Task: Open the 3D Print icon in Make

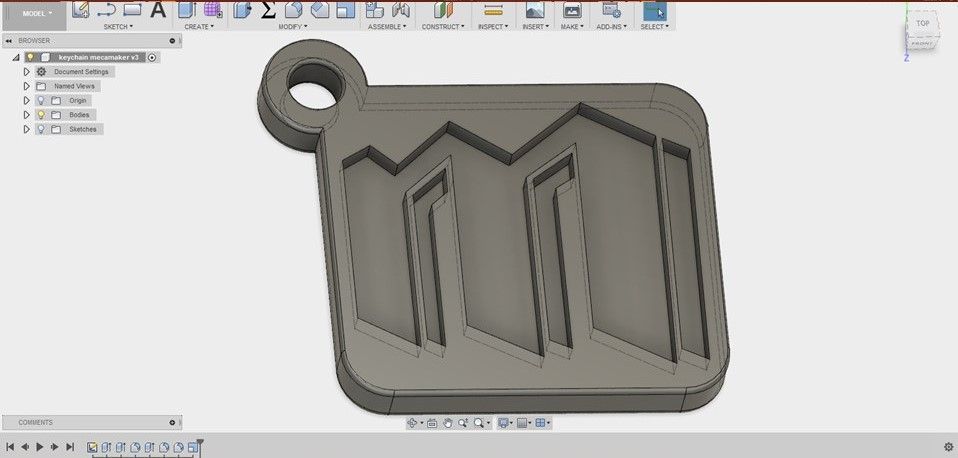Action: [x=572, y=10]
